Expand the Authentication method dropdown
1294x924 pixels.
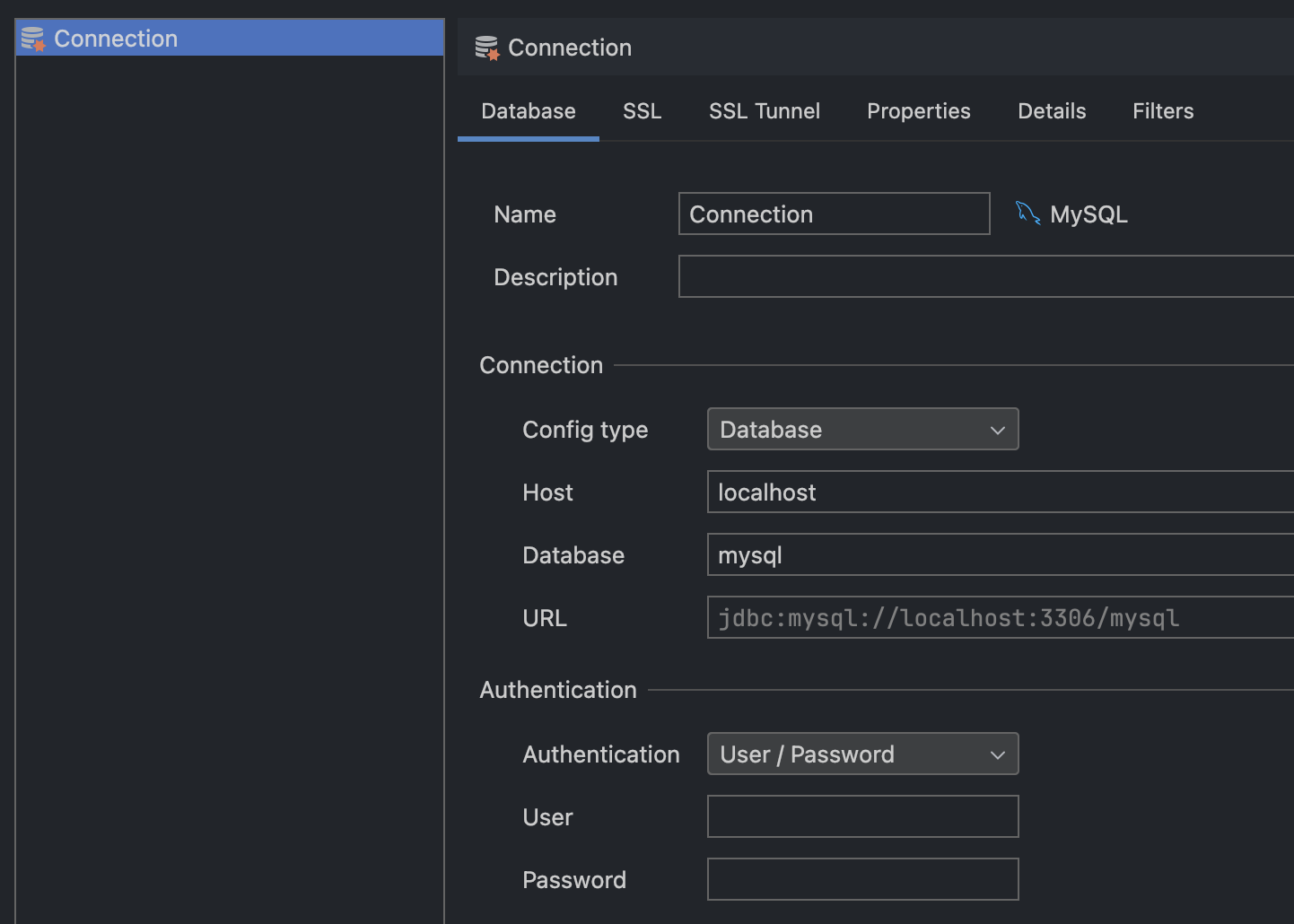861,754
